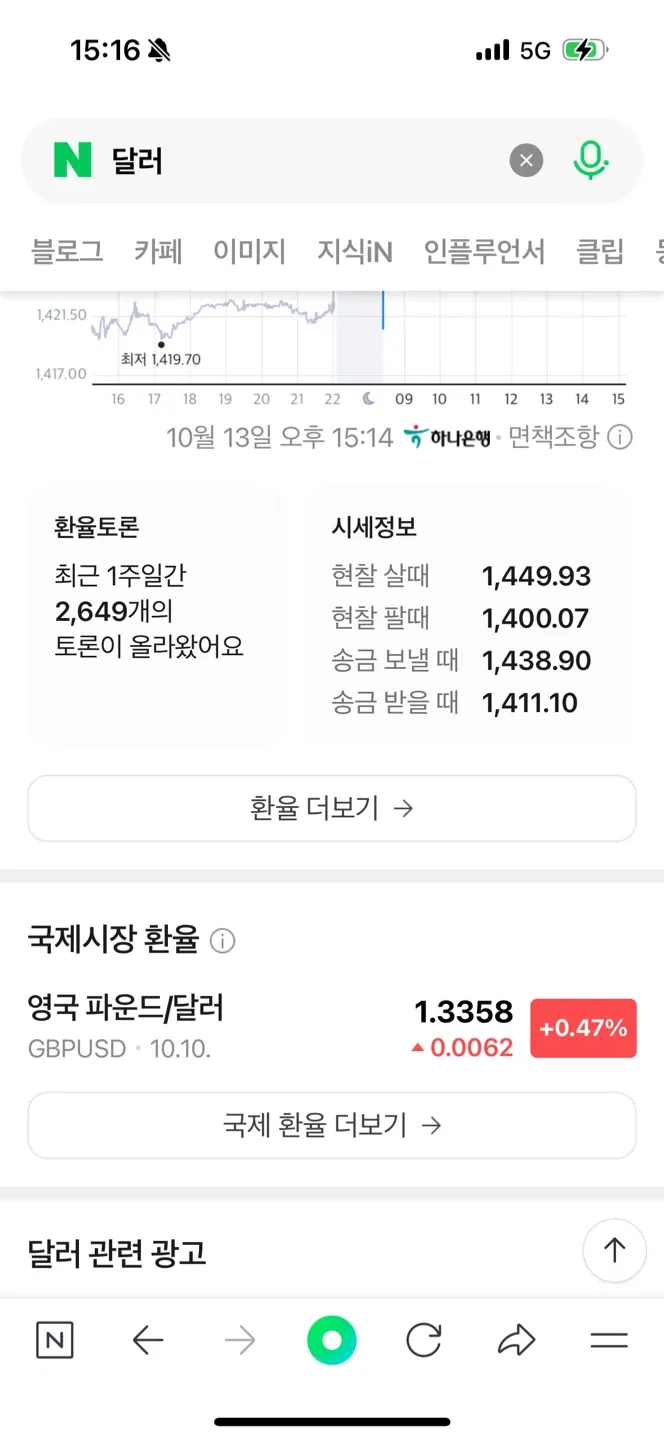Toggle the +0.47% change badge
This screenshot has height=1440, width=664.
[x=583, y=1028]
